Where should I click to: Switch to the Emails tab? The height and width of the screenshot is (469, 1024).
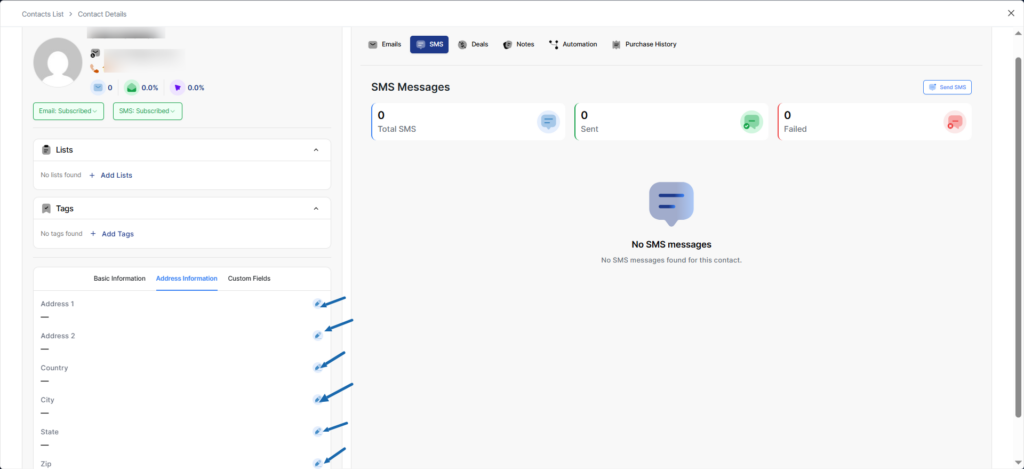click(x=385, y=45)
